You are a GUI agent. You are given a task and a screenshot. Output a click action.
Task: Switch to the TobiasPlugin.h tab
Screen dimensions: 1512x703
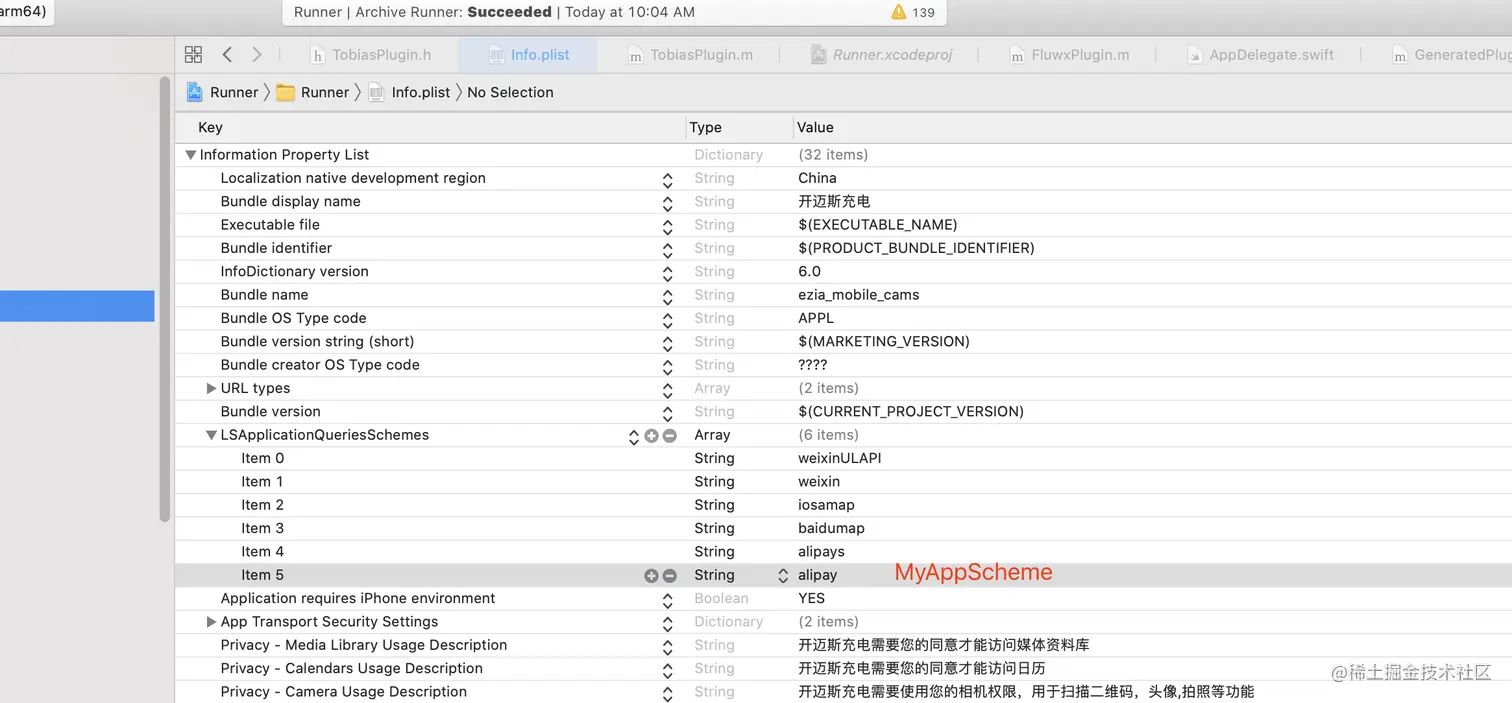(x=370, y=55)
